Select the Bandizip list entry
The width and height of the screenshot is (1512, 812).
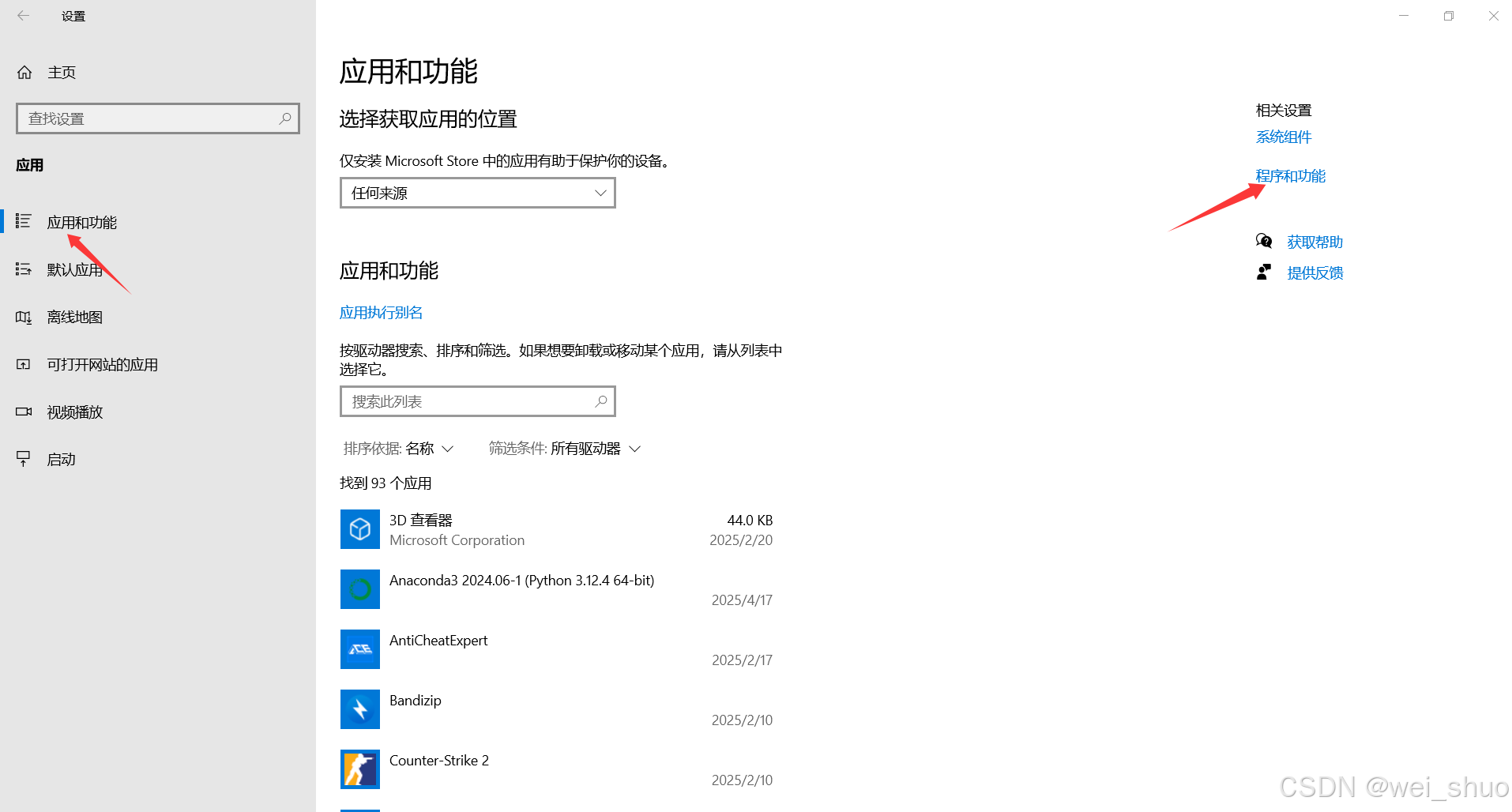(557, 709)
